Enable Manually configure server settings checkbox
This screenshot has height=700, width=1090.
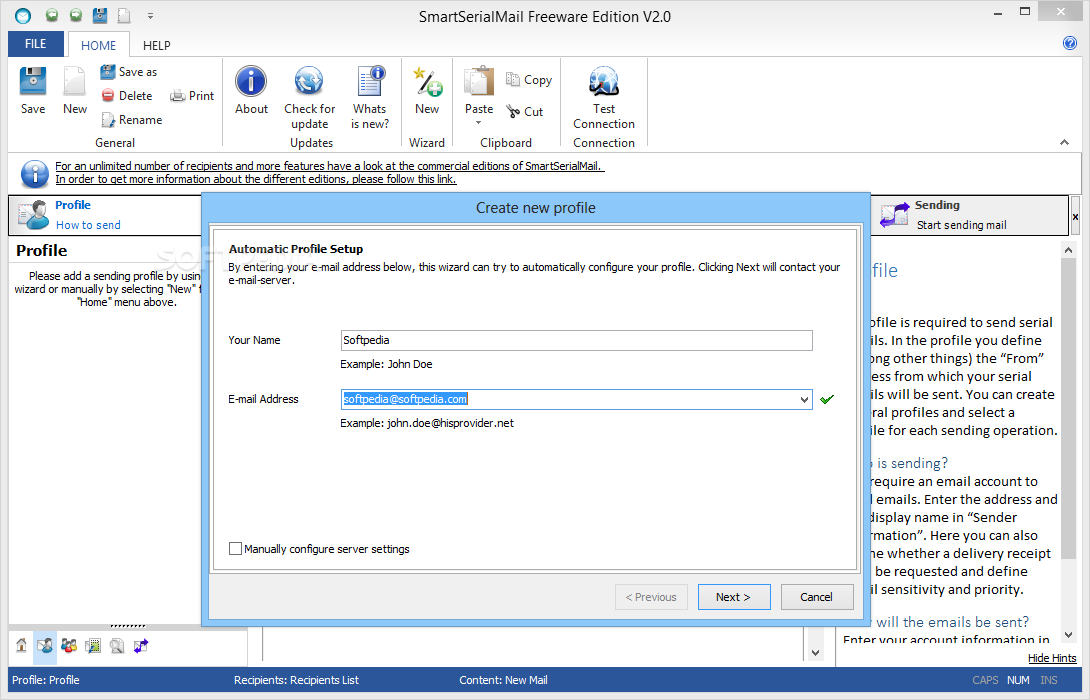pos(236,548)
